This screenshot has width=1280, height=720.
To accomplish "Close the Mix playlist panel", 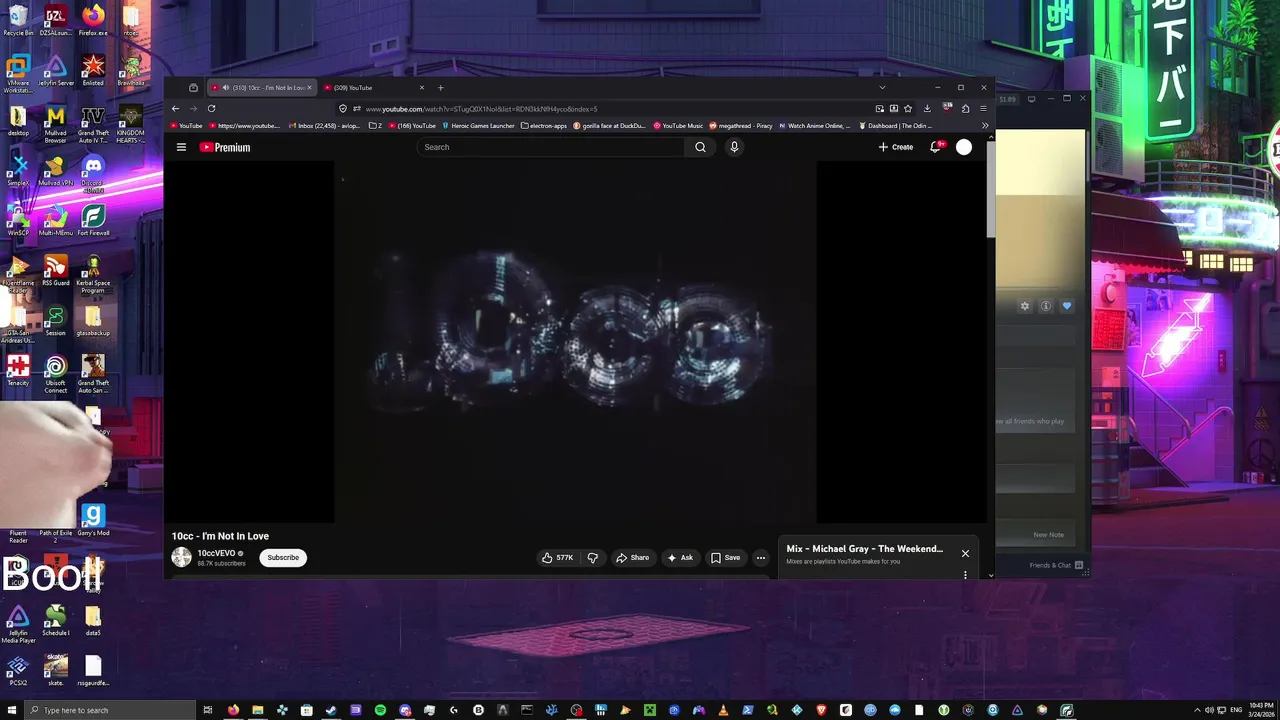I will (x=965, y=553).
